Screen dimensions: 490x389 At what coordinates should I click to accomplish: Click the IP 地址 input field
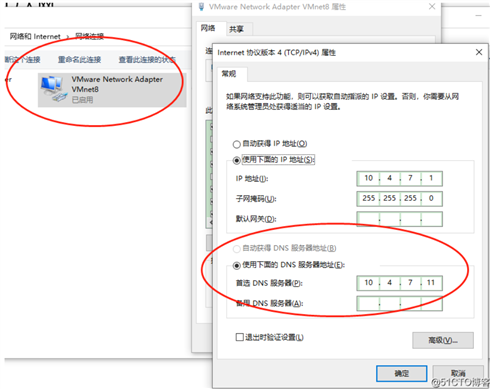(399, 179)
